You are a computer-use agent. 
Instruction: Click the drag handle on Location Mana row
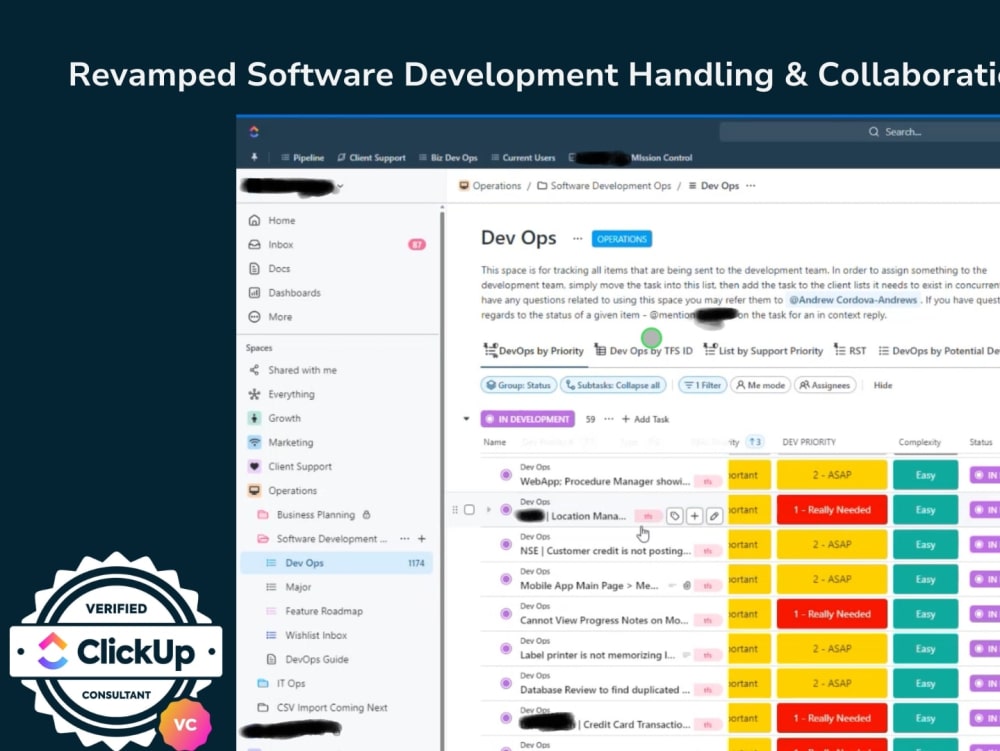click(x=455, y=509)
